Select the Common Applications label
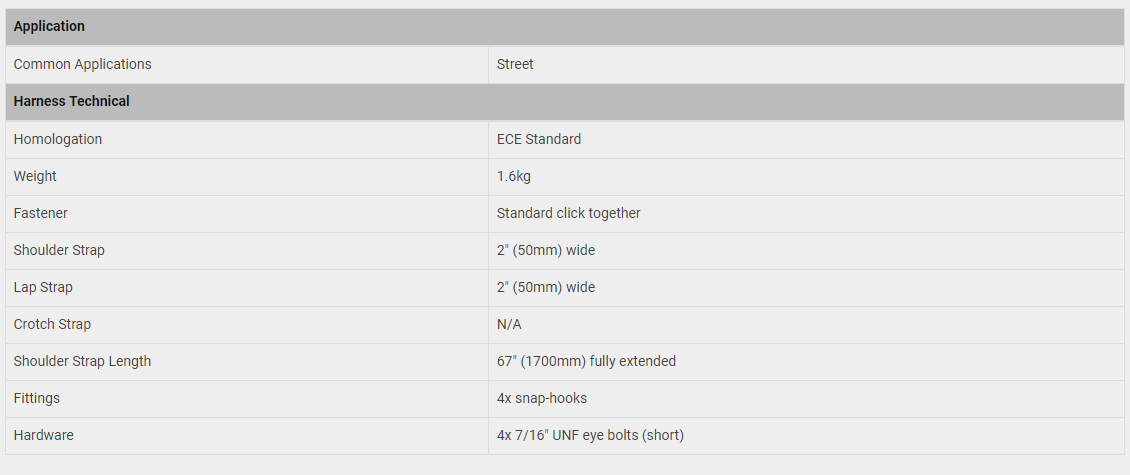 [x=83, y=64]
